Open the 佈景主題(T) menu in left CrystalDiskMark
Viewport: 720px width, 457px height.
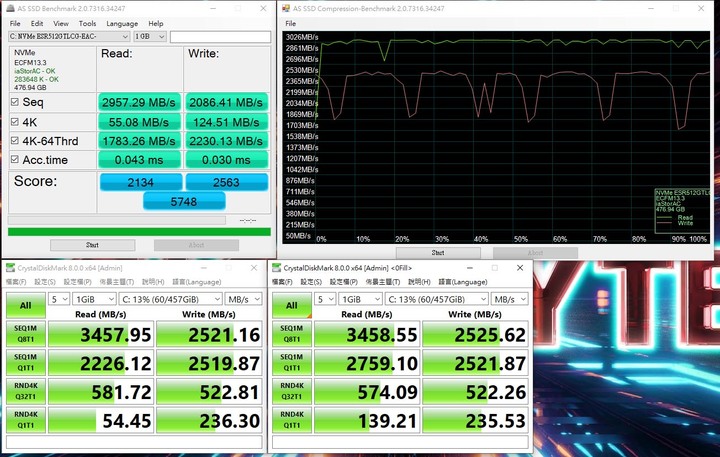117,282
